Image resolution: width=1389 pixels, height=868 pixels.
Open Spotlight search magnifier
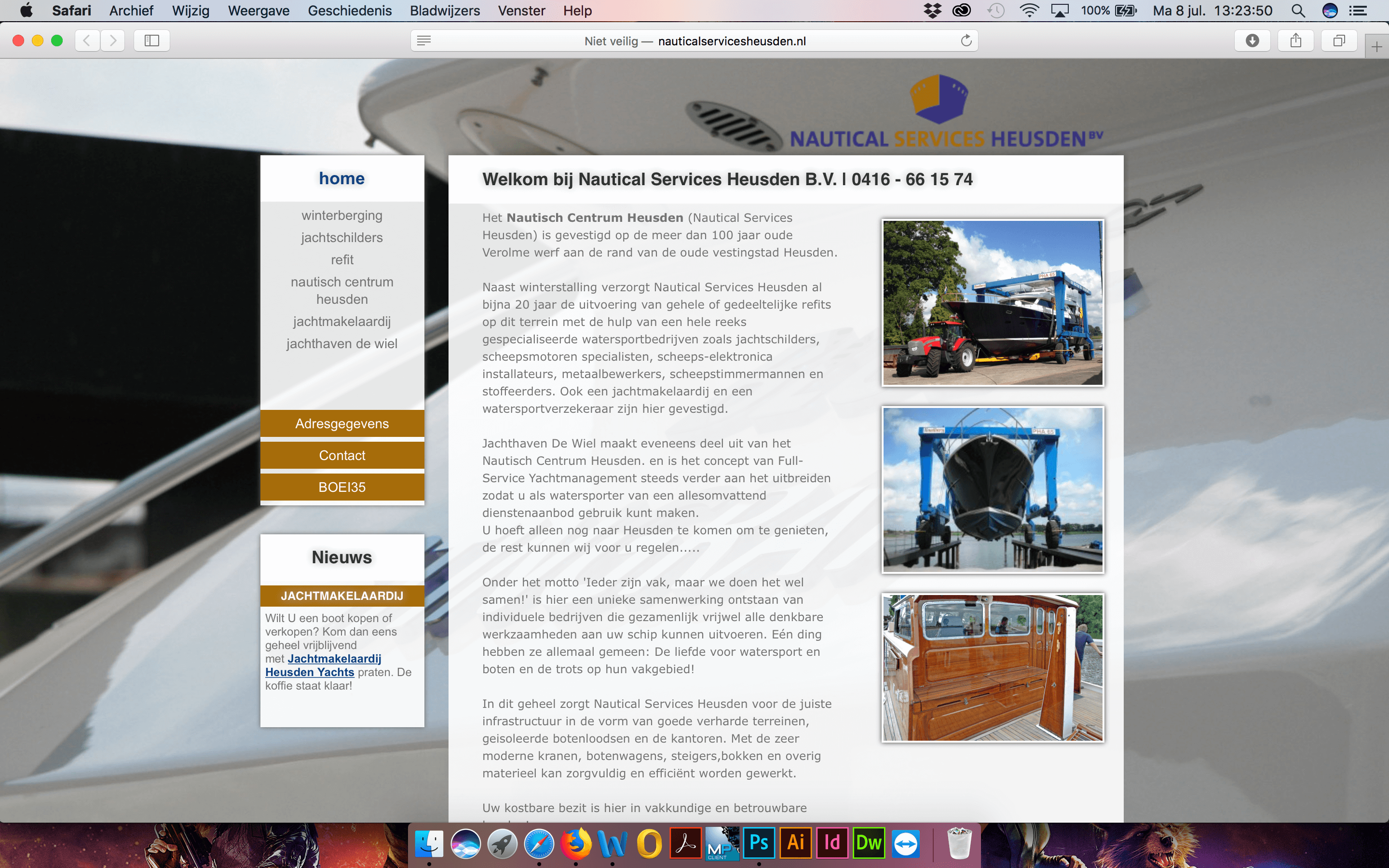1298,10
